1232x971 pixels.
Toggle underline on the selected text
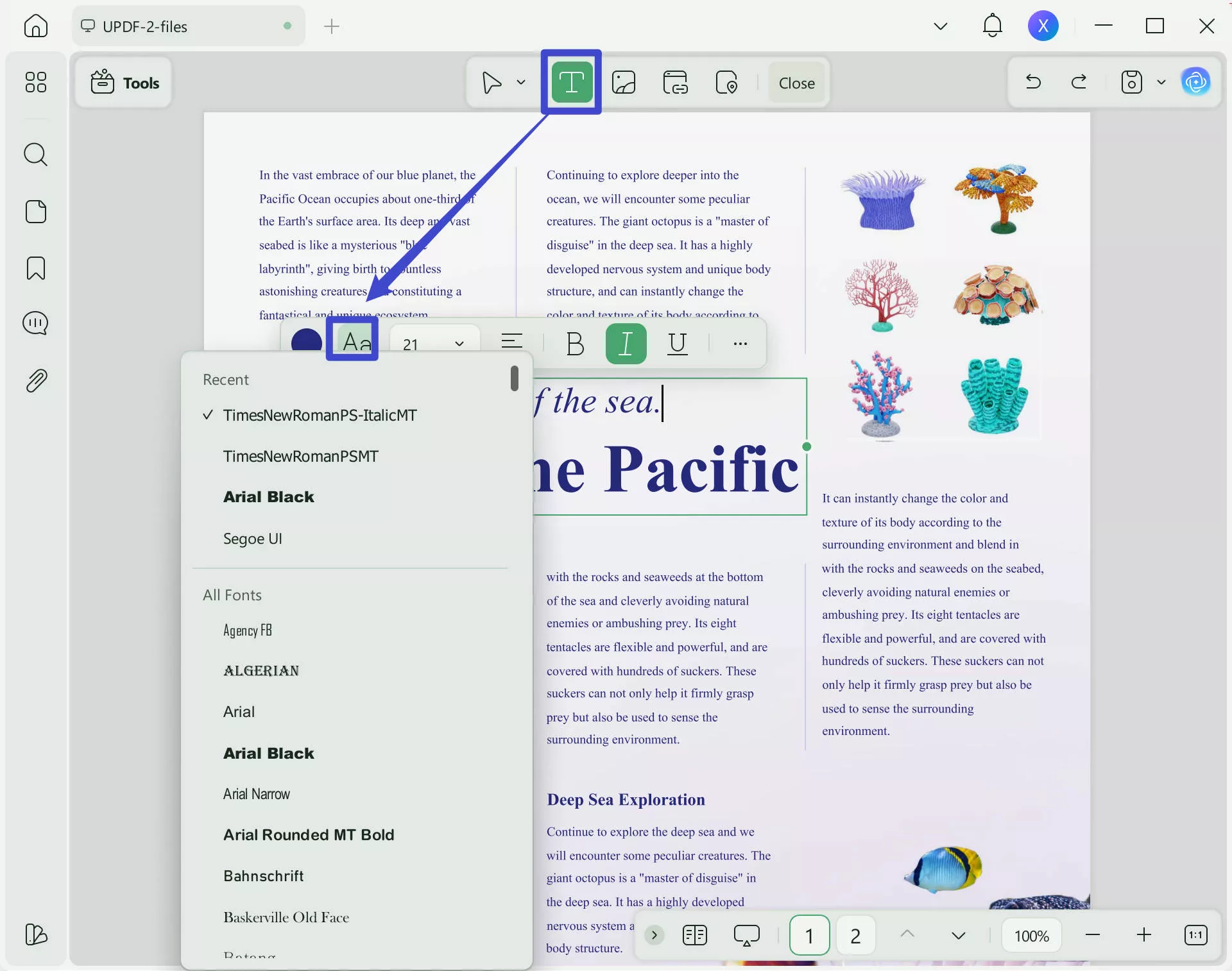678,344
